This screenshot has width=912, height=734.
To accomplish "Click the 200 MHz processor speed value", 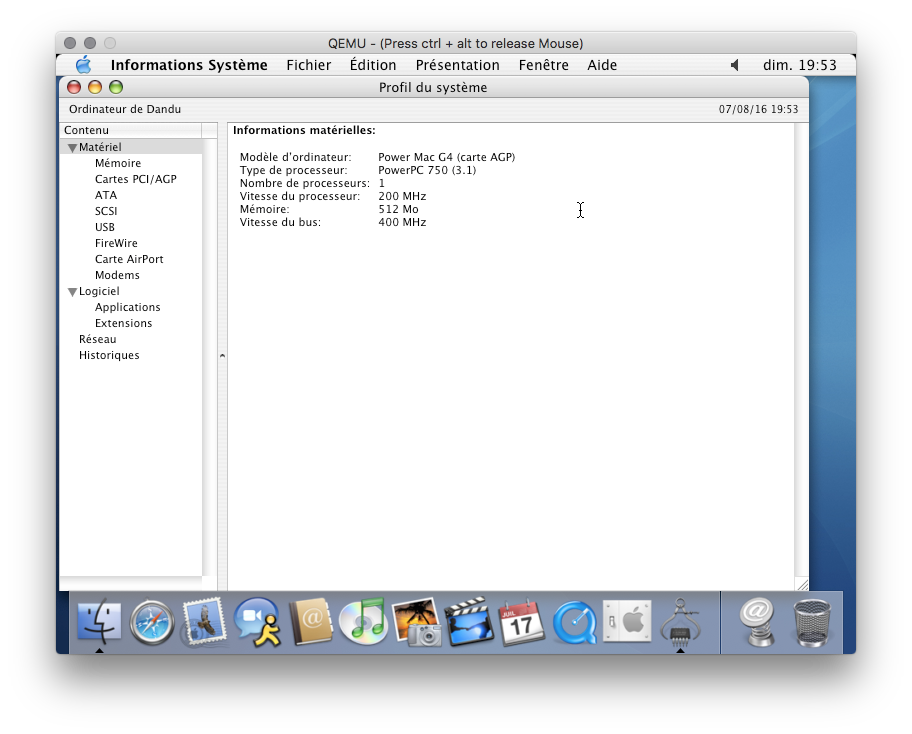I will (x=402, y=197).
